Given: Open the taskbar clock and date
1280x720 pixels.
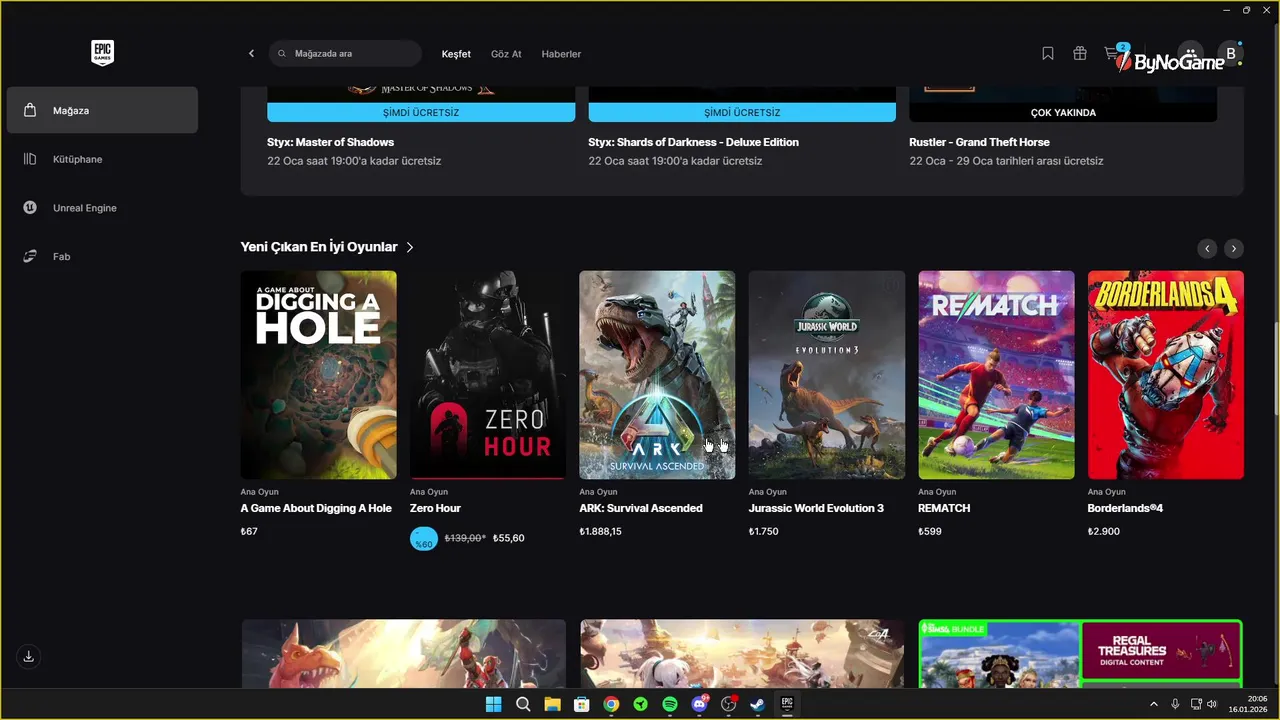Looking at the screenshot, I should tap(1250, 704).
